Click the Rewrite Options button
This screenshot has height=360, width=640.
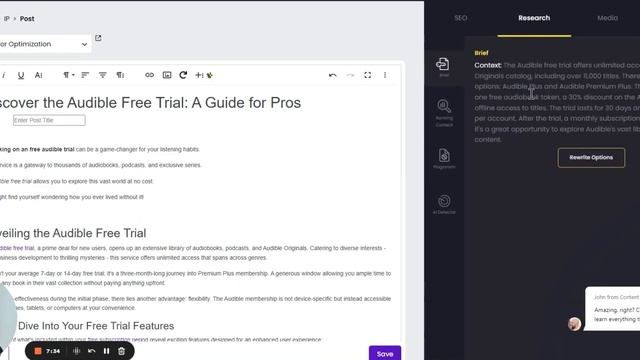click(x=591, y=158)
